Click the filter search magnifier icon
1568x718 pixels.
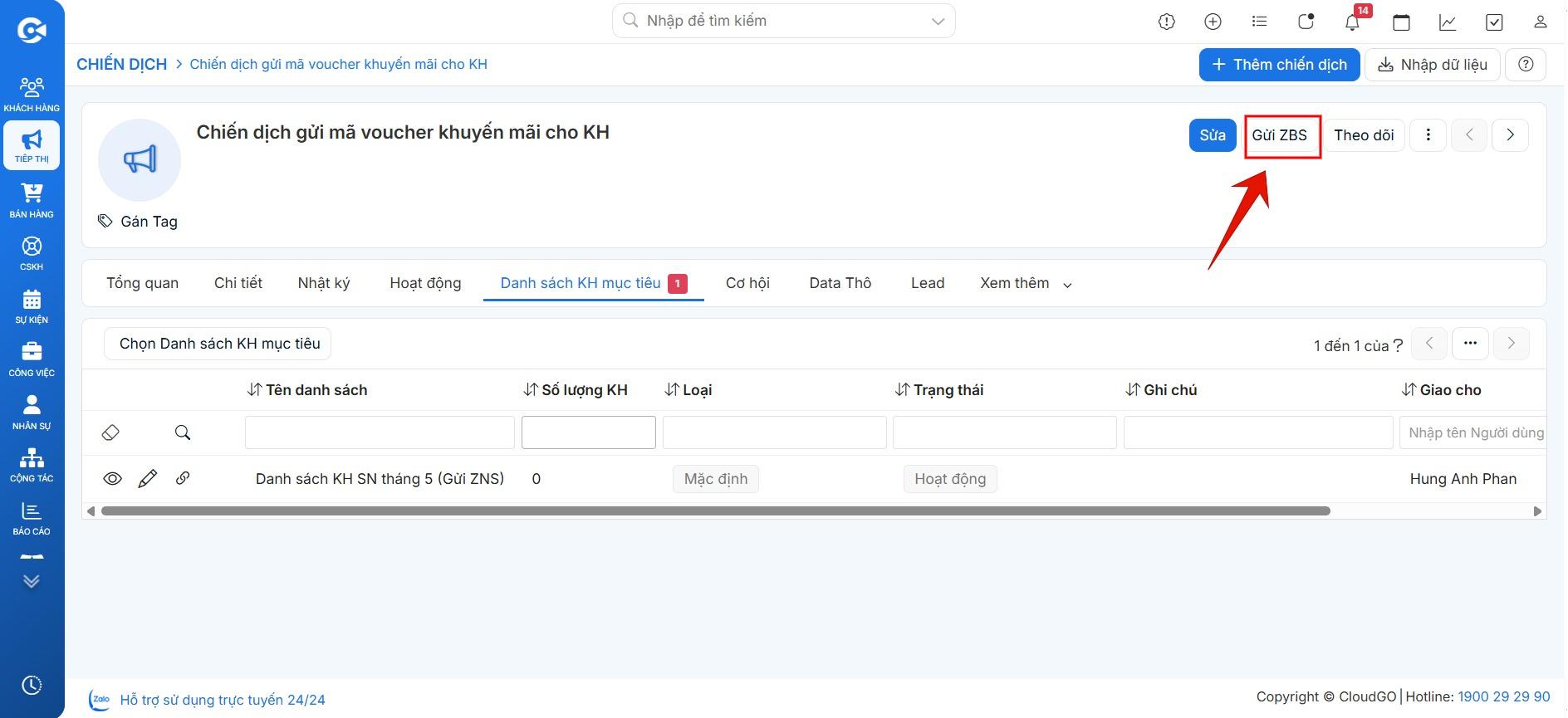point(183,432)
